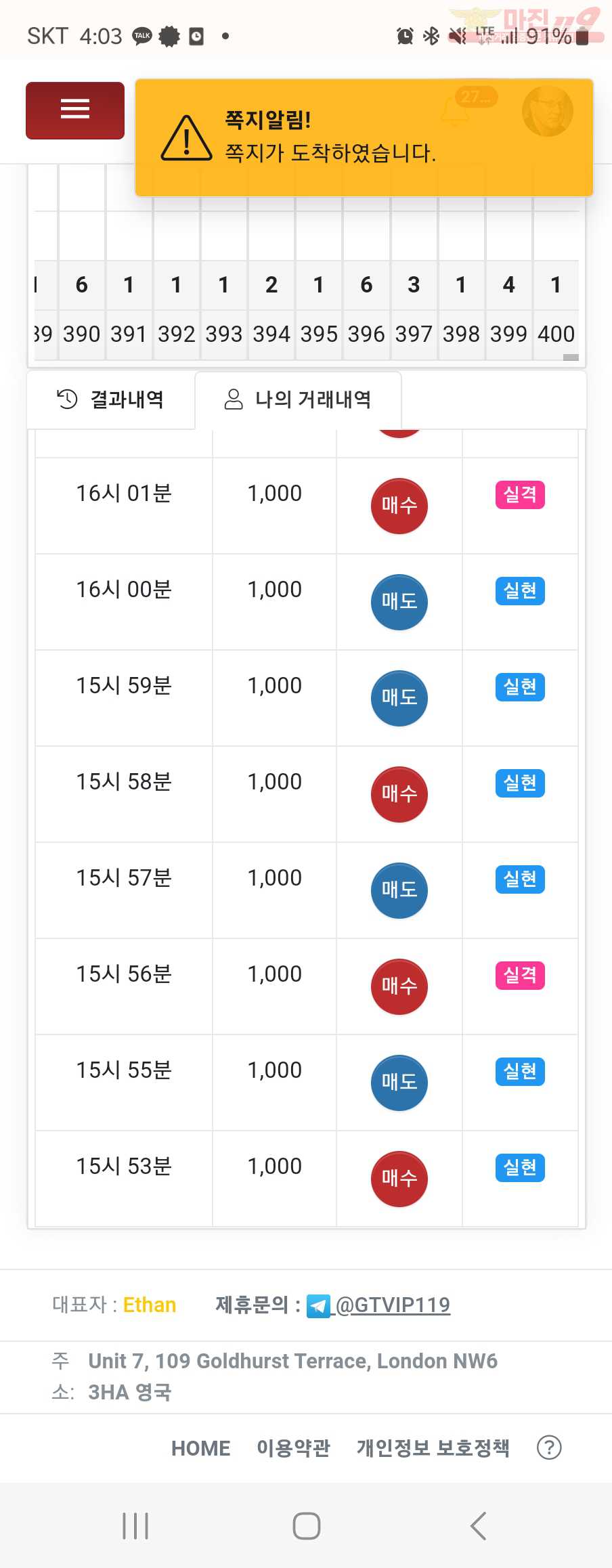Tap the Android home button
The height and width of the screenshot is (1568, 612).
tap(306, 1526)
